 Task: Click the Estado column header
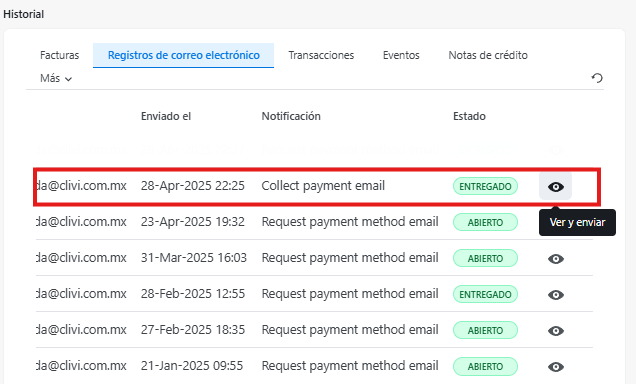pos(469,116)
